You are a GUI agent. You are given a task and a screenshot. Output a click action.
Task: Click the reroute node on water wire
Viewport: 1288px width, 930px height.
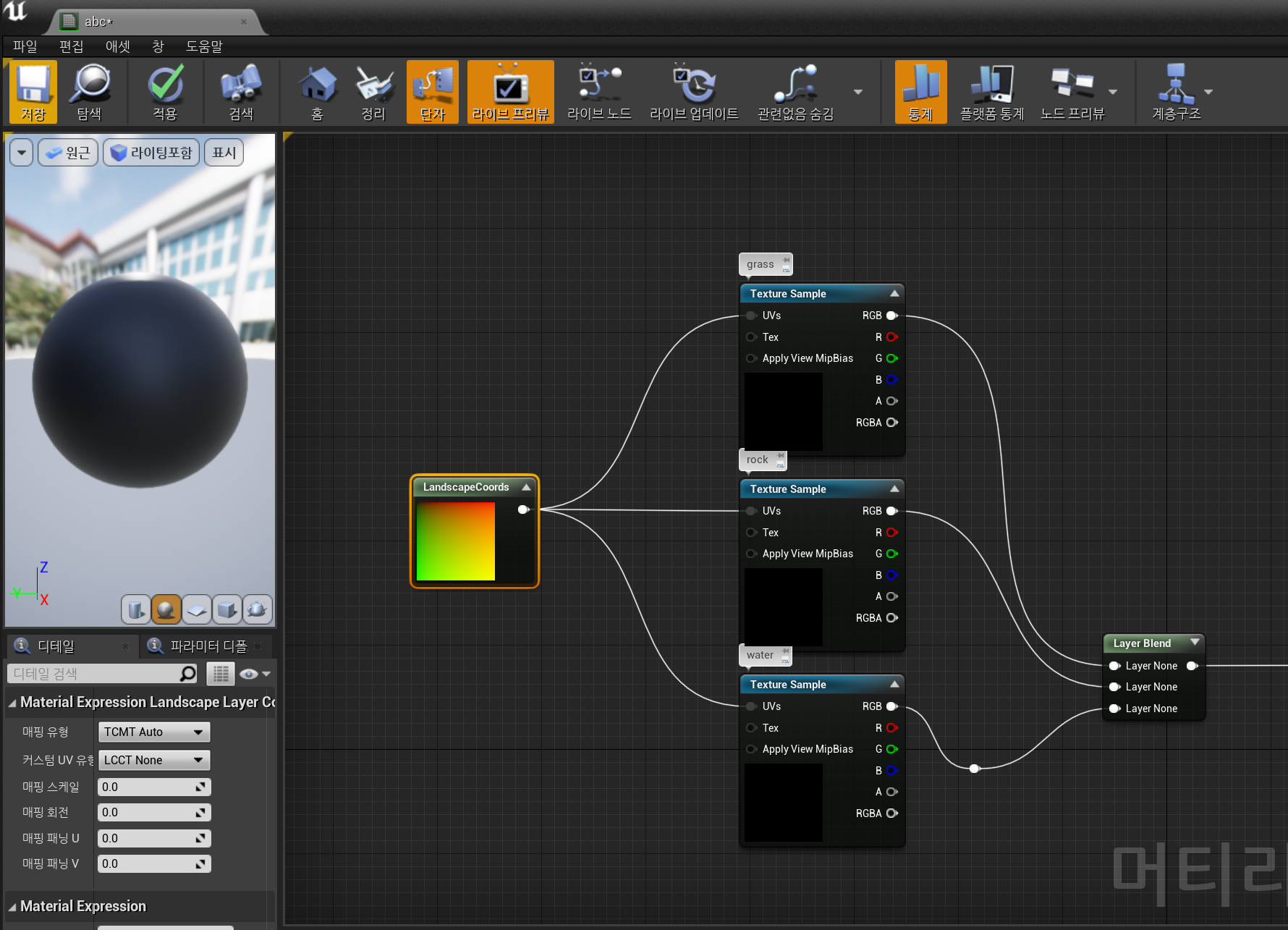coord(975,768)
